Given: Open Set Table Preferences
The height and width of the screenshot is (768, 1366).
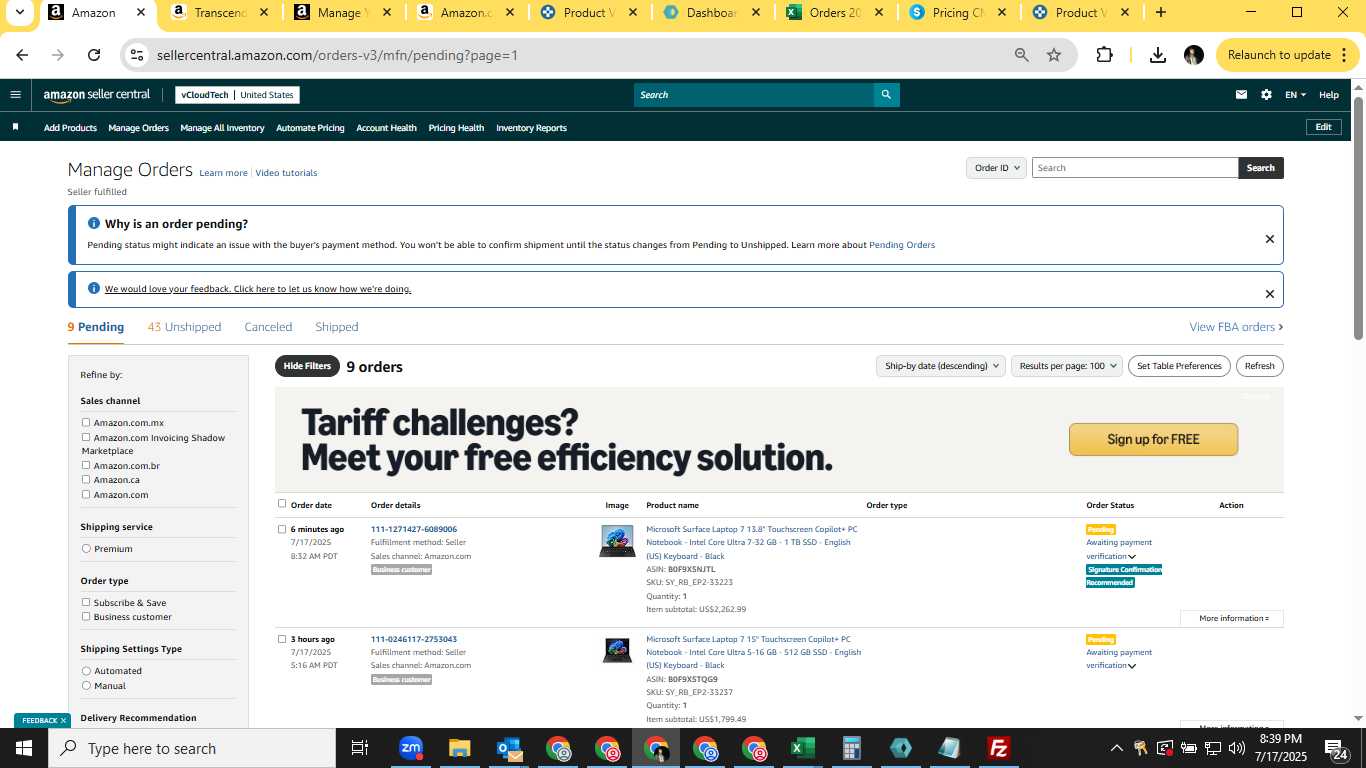Looking at the screenshot, I should 1179,366.
